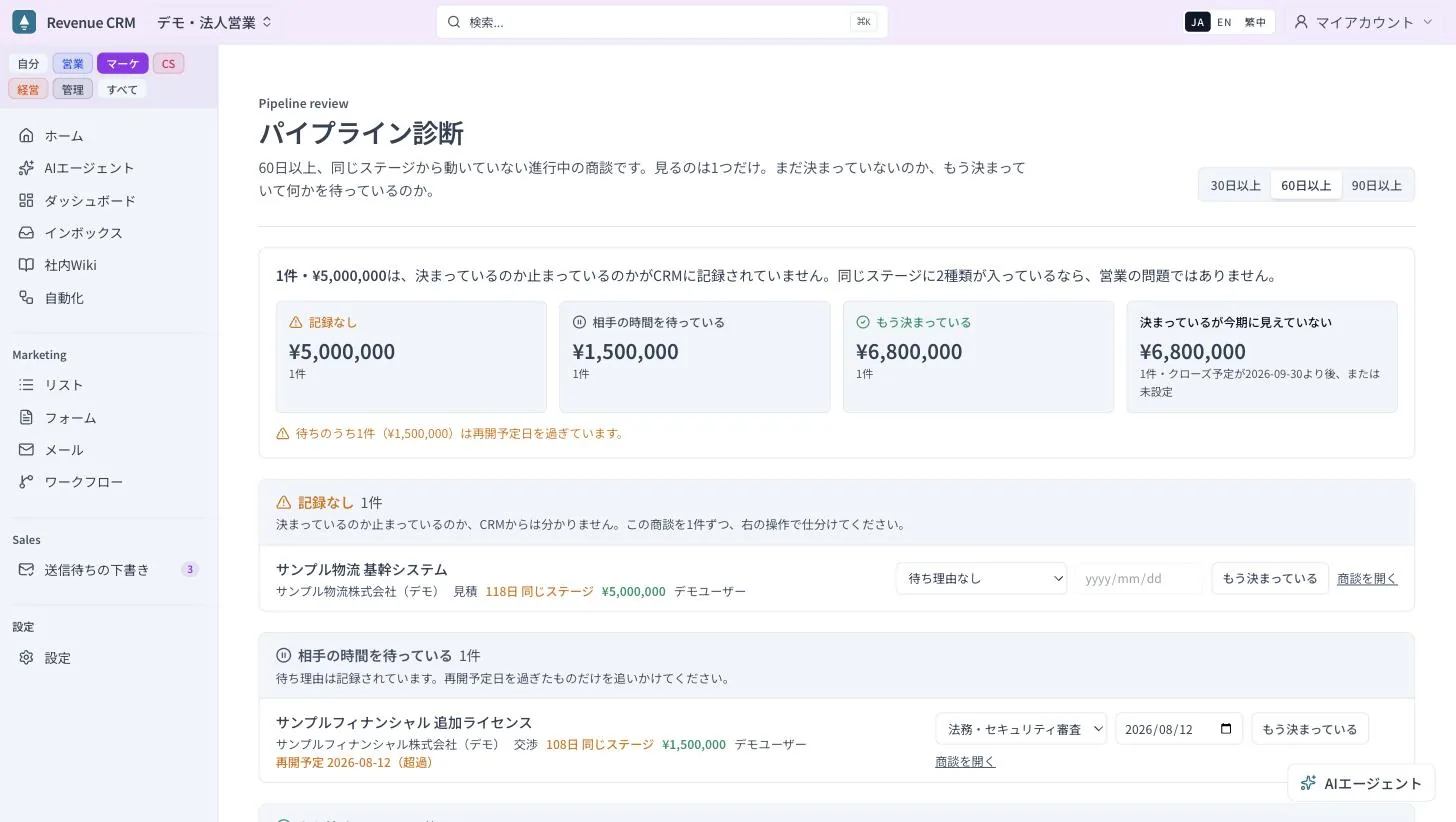Click the サンプル物流 基幹システム deal title
Viewport: 1456px width, 822px height.
point(362,569)
